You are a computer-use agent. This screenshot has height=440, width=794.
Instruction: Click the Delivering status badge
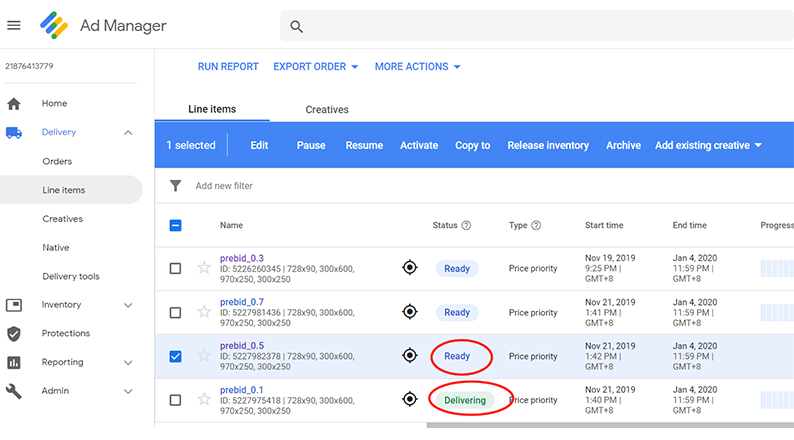[465, 400]
